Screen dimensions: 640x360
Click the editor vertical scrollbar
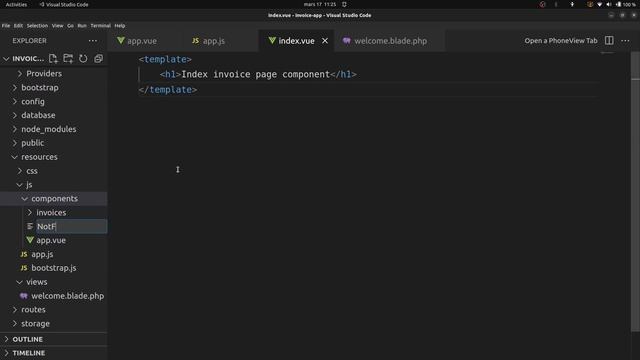click(635, 192)
